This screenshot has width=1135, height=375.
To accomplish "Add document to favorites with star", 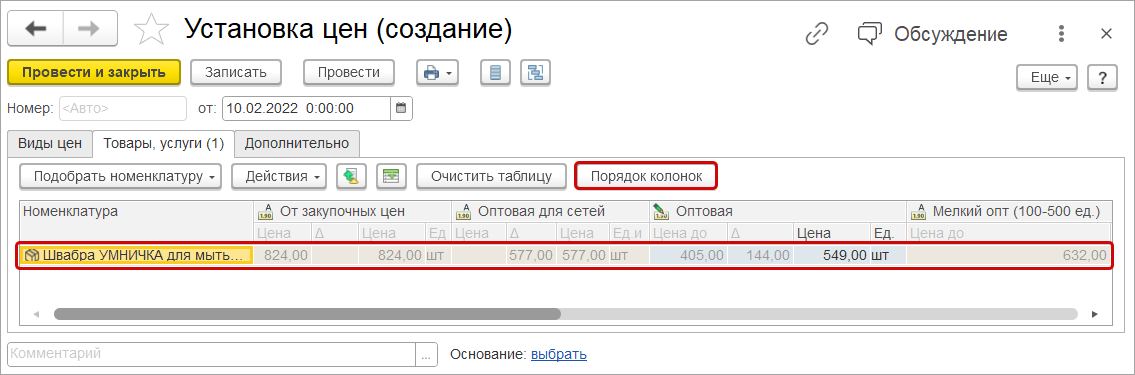I will (151, 30).
